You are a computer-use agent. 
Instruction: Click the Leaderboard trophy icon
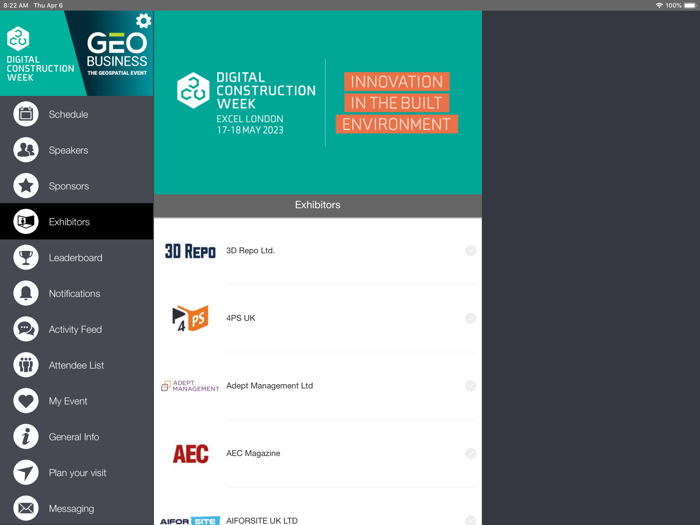26,258
